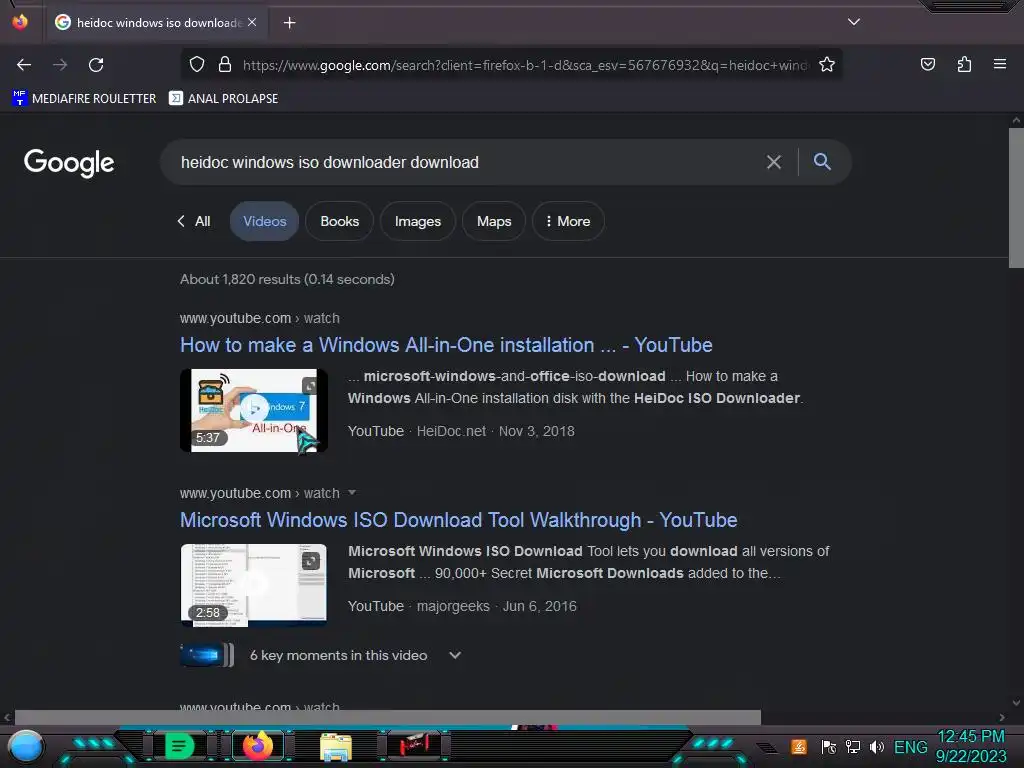The width and height of the screenshot is (1024, 768).
Task: Click the 'About 1,820 results' text
Action: 287,279
